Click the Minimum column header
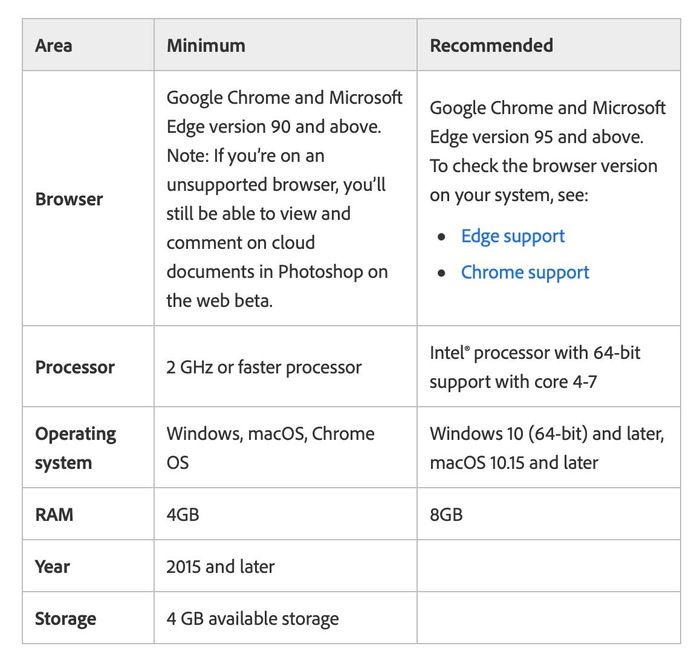700x661 pixels. pos(205,45)
